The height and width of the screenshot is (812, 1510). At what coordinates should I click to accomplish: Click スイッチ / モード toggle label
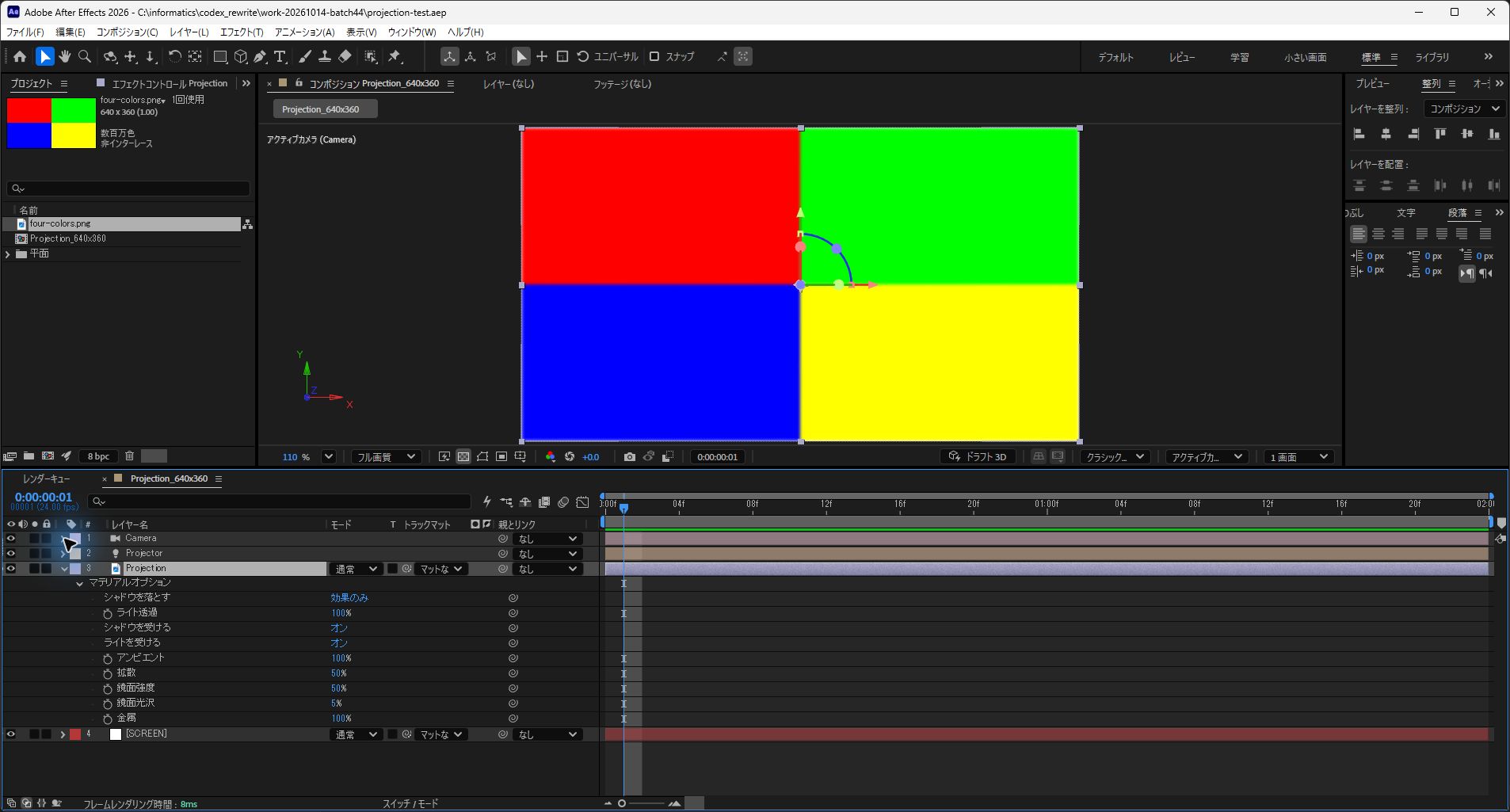pyautogui.click(x=410, y=804)
